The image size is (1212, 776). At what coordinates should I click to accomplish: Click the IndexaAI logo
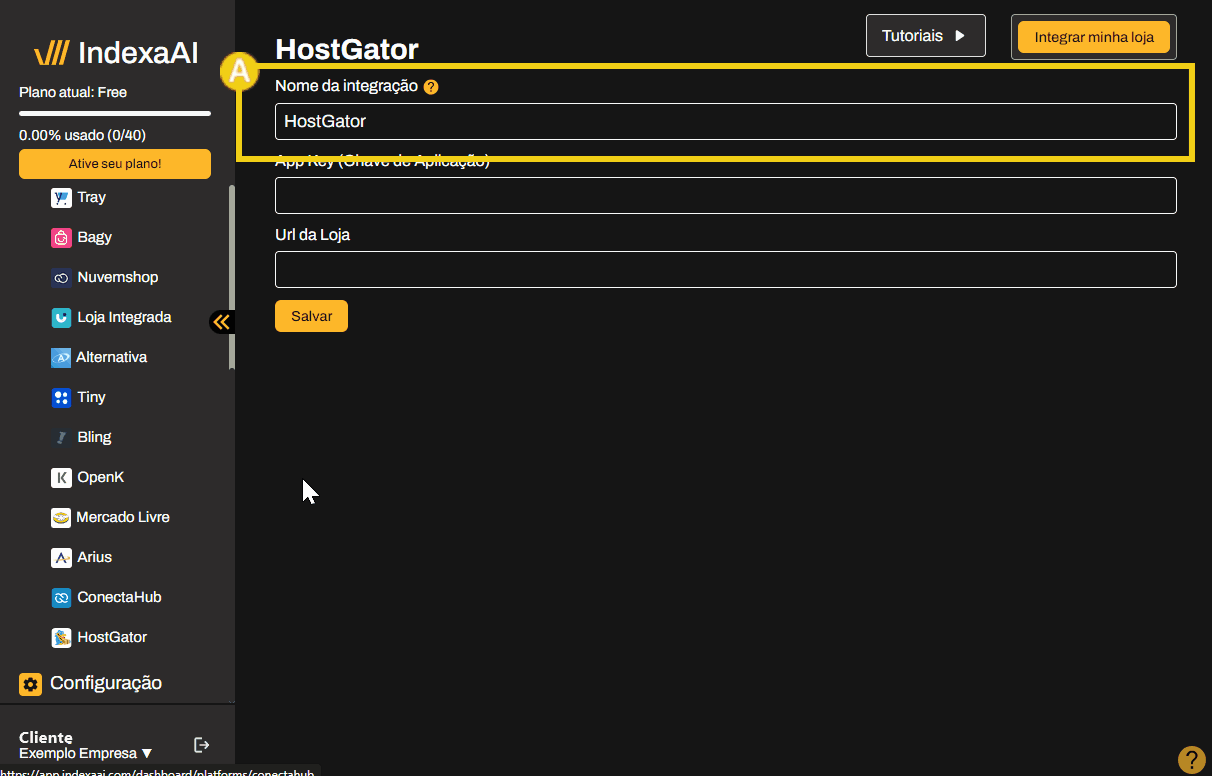pos(116,53)
